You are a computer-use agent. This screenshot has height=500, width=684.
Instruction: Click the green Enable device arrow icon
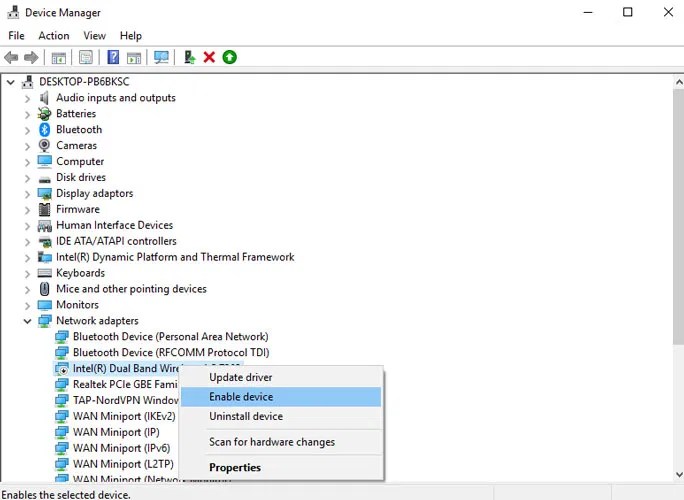point(229,57)
